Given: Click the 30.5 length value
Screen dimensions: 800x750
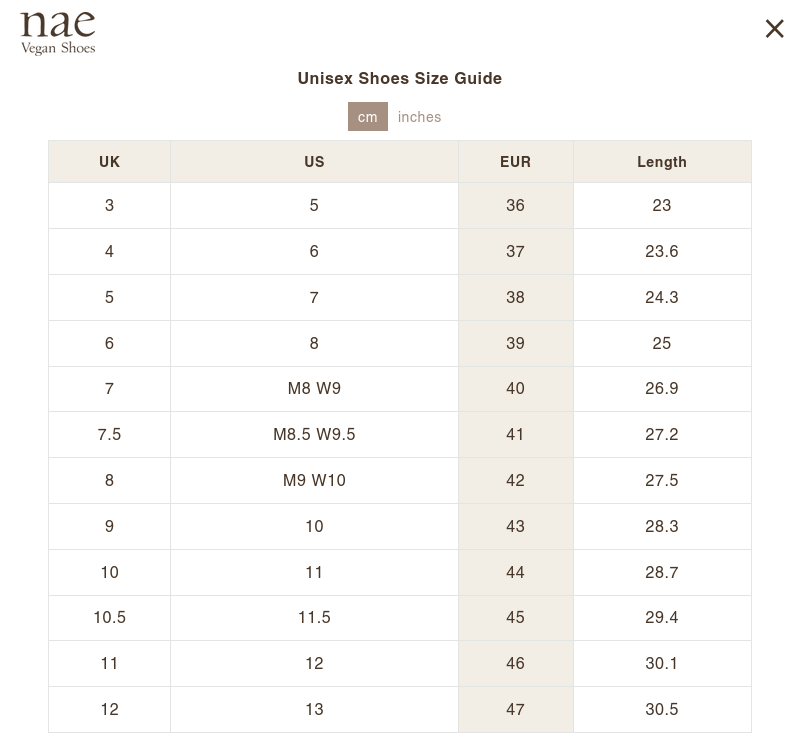Looking at the screenshot, I should [661, 710].
